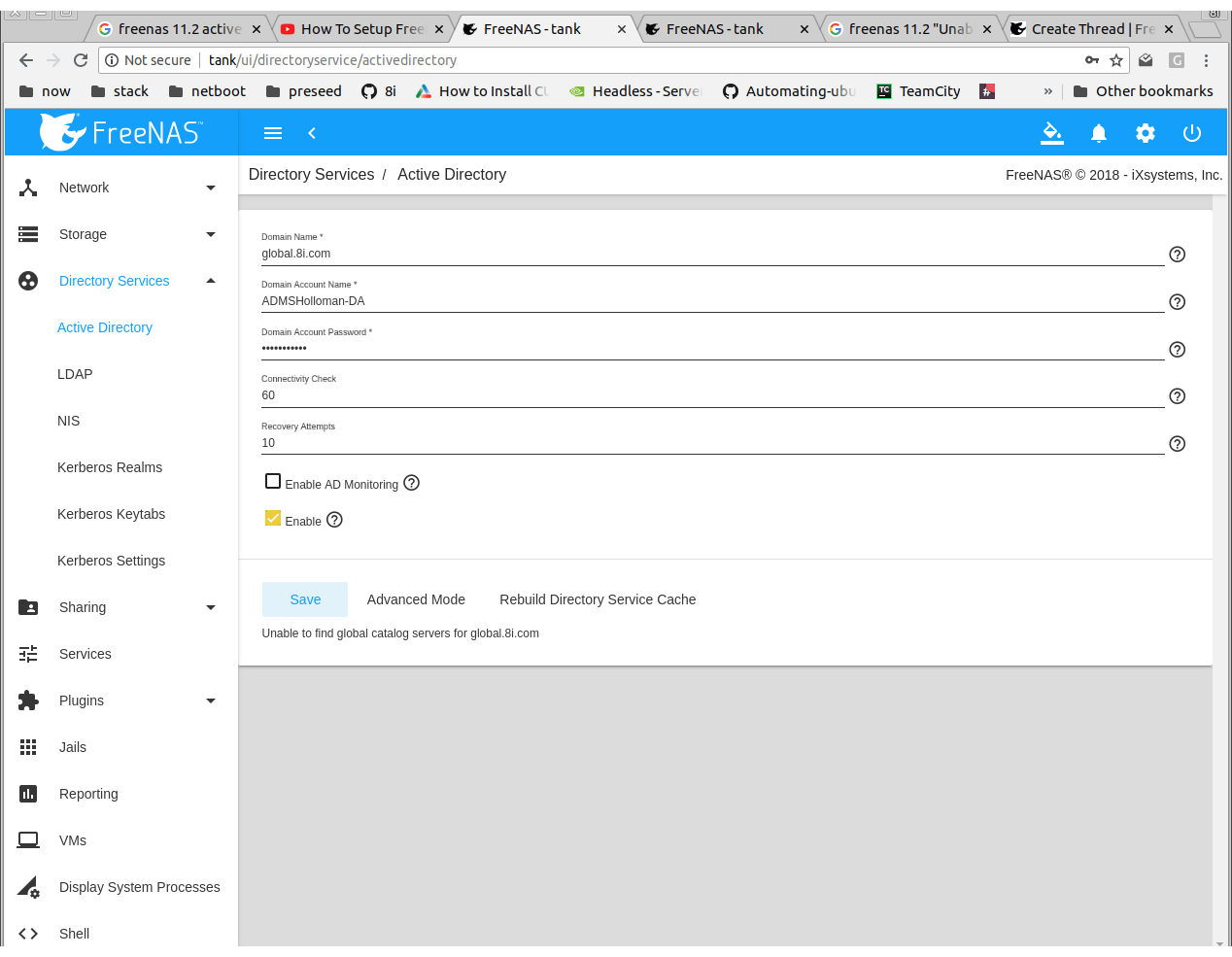
Task: Show help for Recovery Attempts field
Action: point(1178,444)
